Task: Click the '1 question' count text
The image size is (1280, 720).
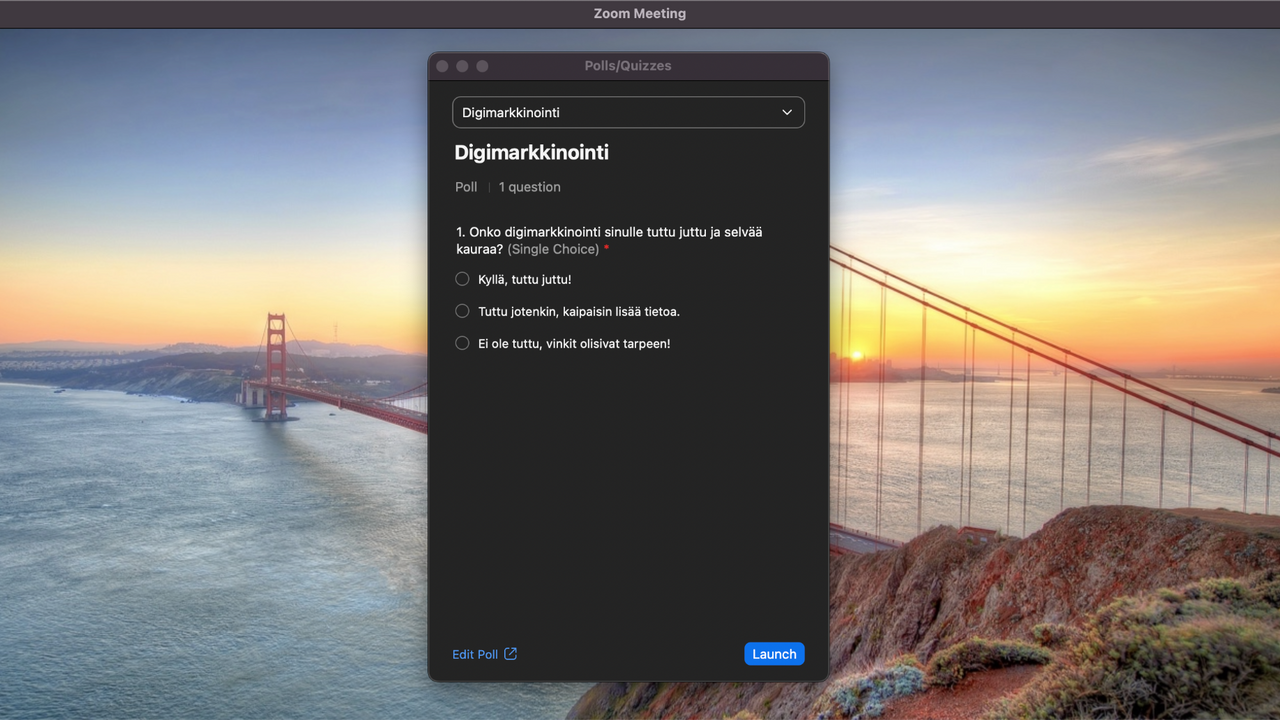Action: [x=530, y=187]
